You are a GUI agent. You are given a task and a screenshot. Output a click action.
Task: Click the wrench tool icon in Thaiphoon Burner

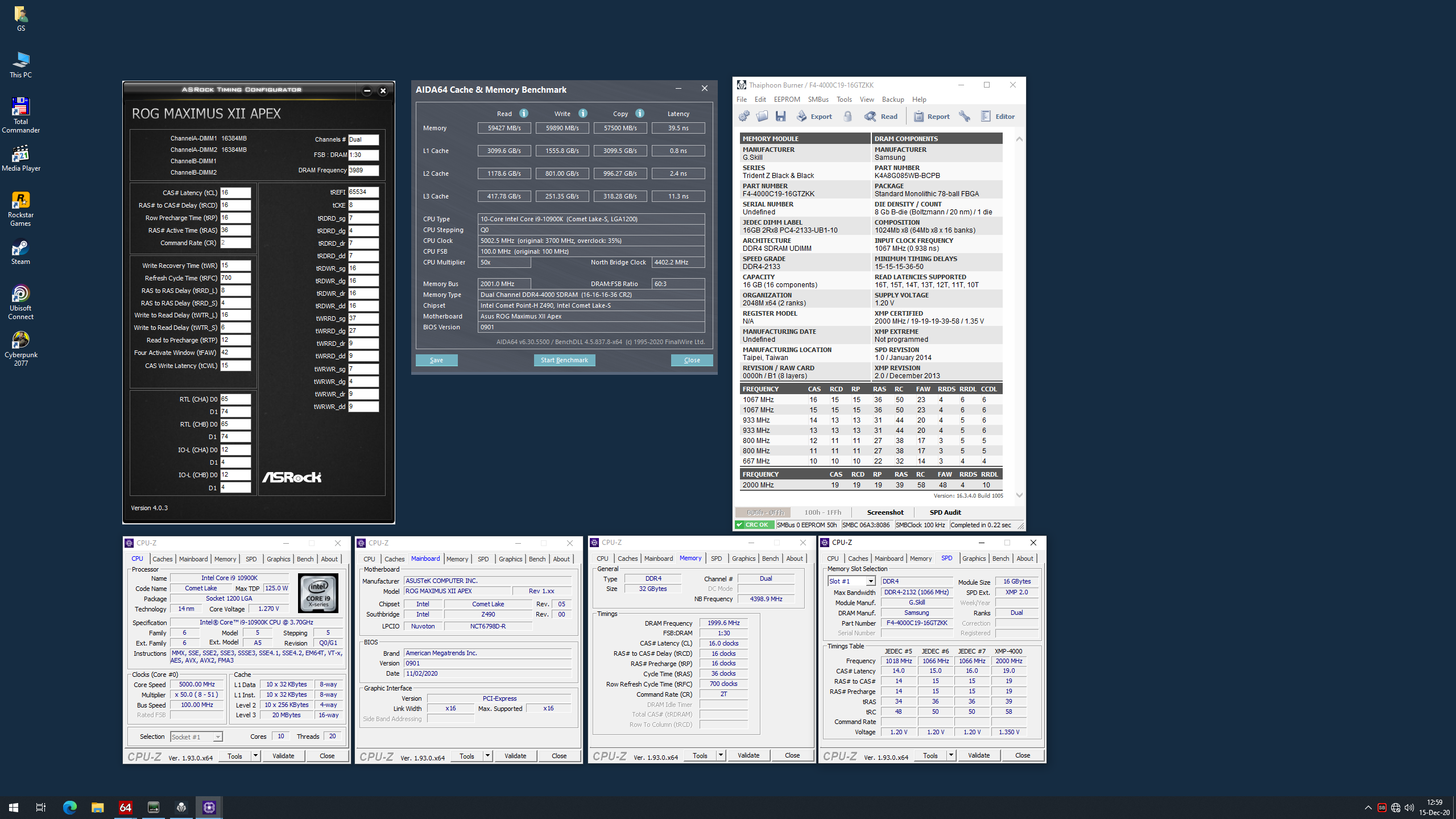coord(965,116)
